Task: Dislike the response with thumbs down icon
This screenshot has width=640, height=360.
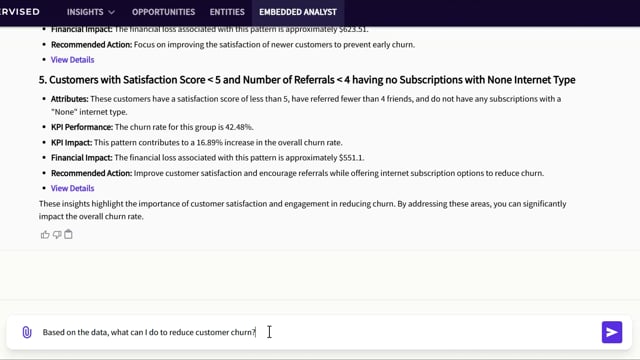Action: click(x=57, y=235)
